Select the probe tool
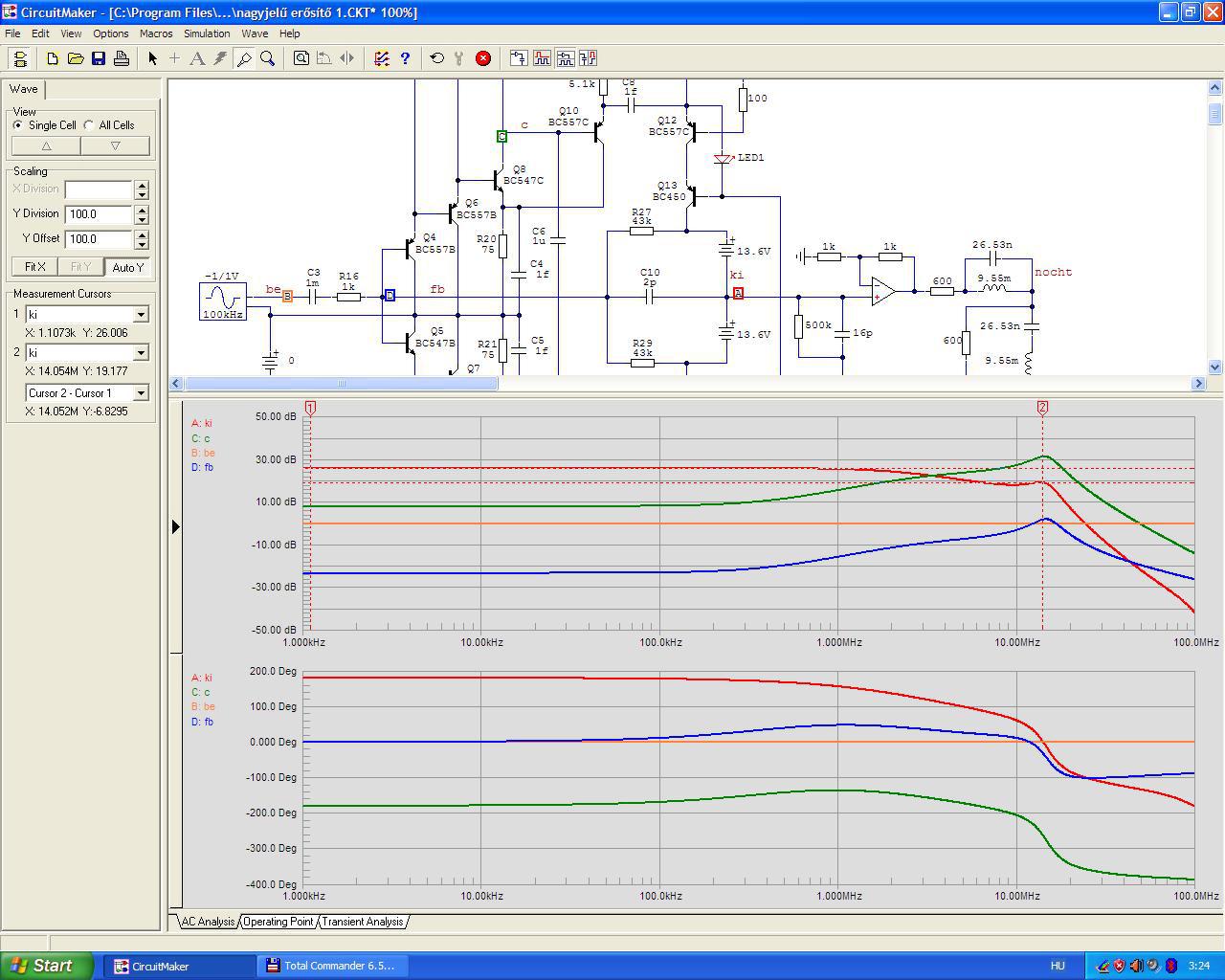The width and height of the screenshot is (1225, 980). [244, 58]
